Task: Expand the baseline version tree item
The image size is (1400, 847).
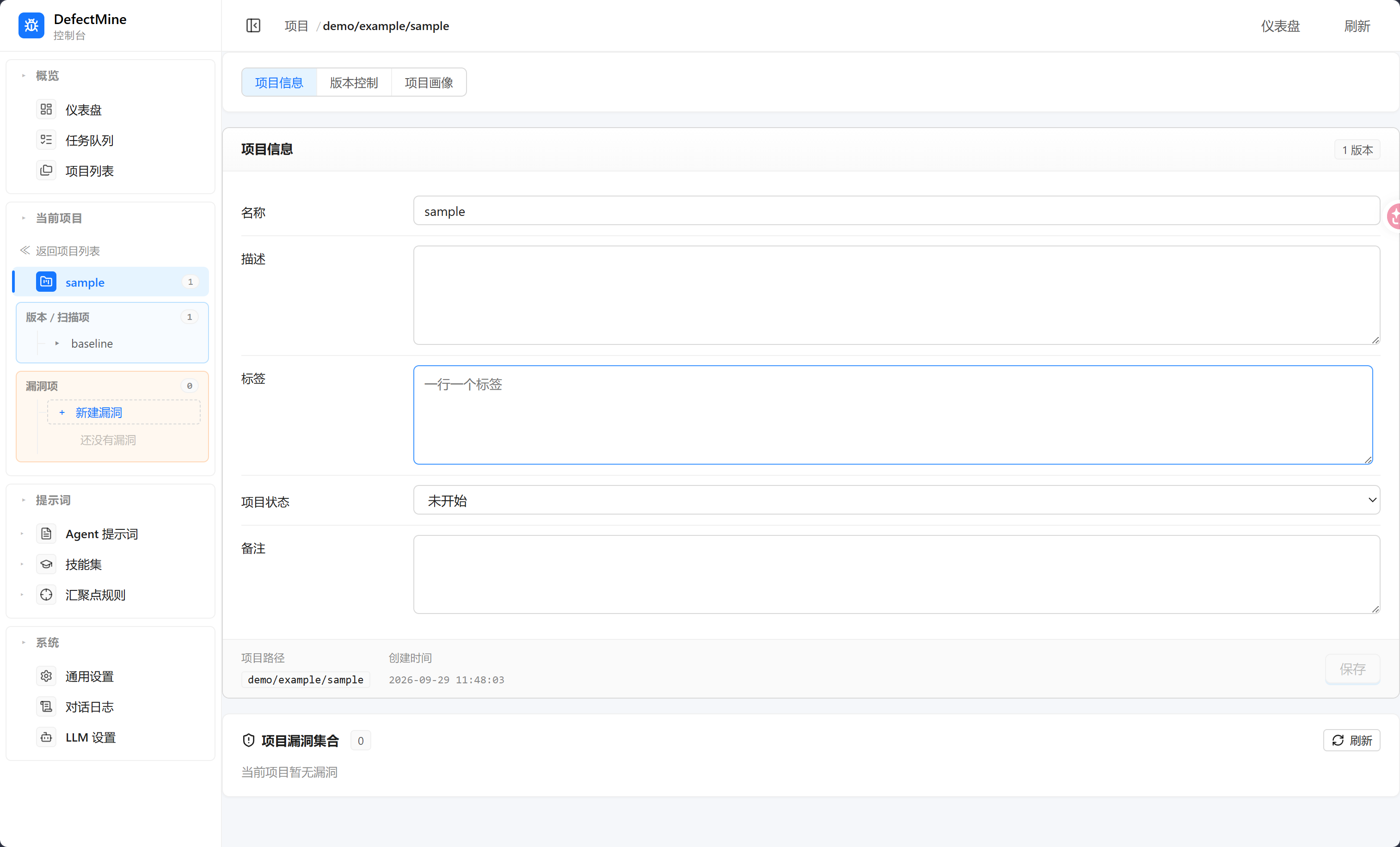Action: 57,344
